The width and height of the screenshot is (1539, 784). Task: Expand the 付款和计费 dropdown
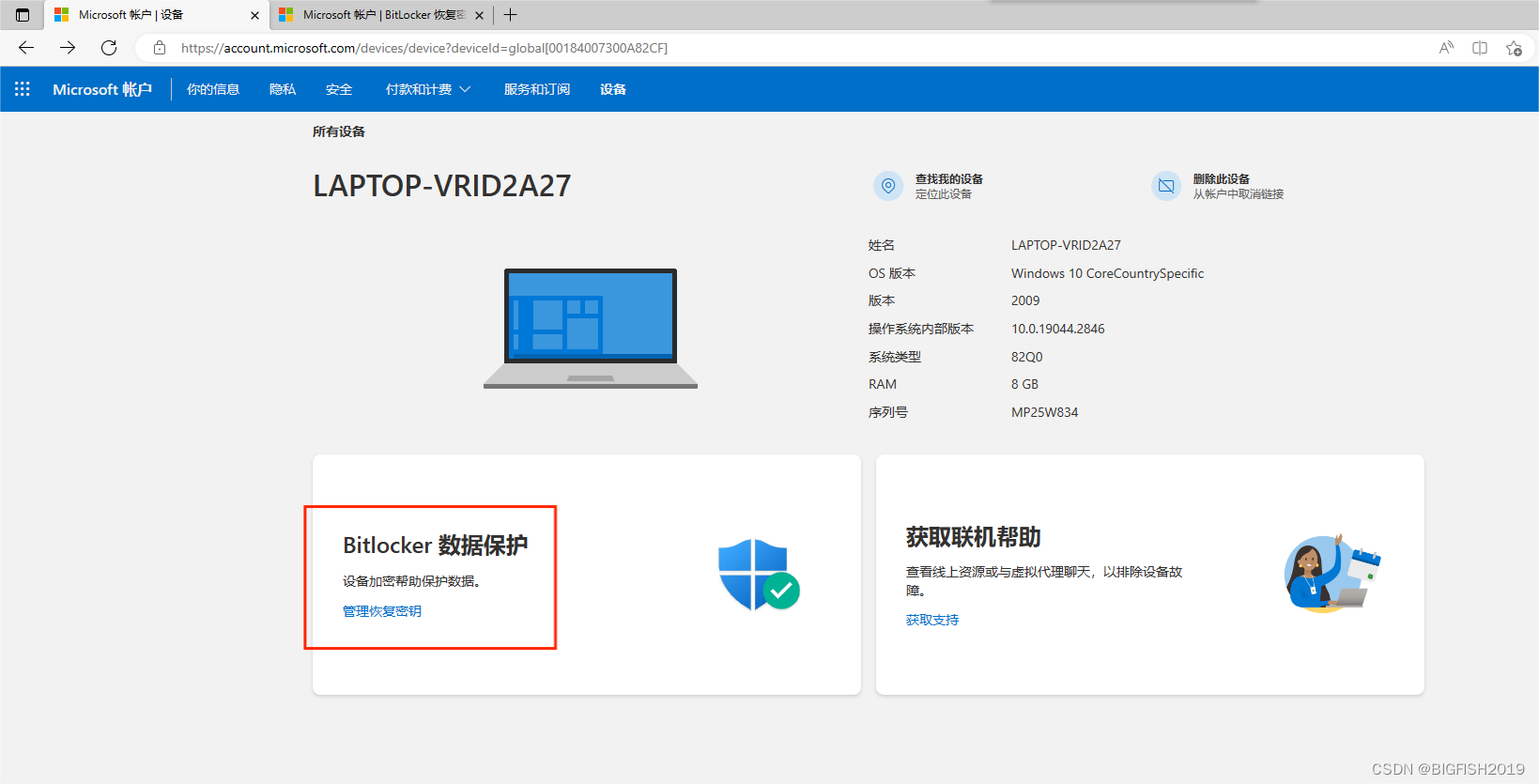428,89
